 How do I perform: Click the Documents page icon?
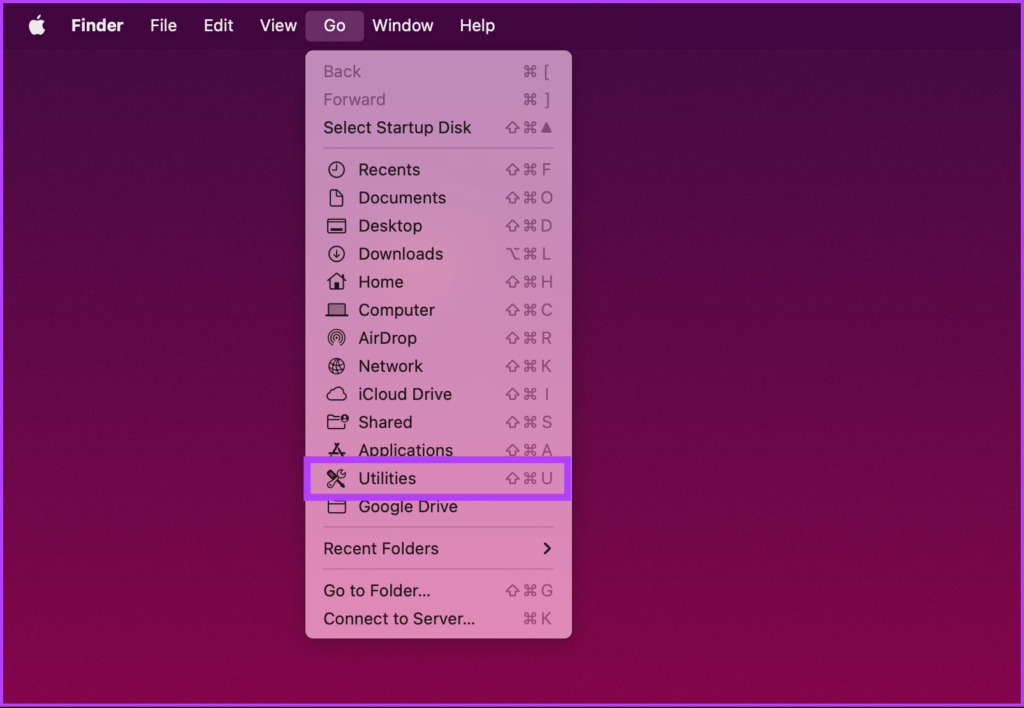[x=336, y=198]
